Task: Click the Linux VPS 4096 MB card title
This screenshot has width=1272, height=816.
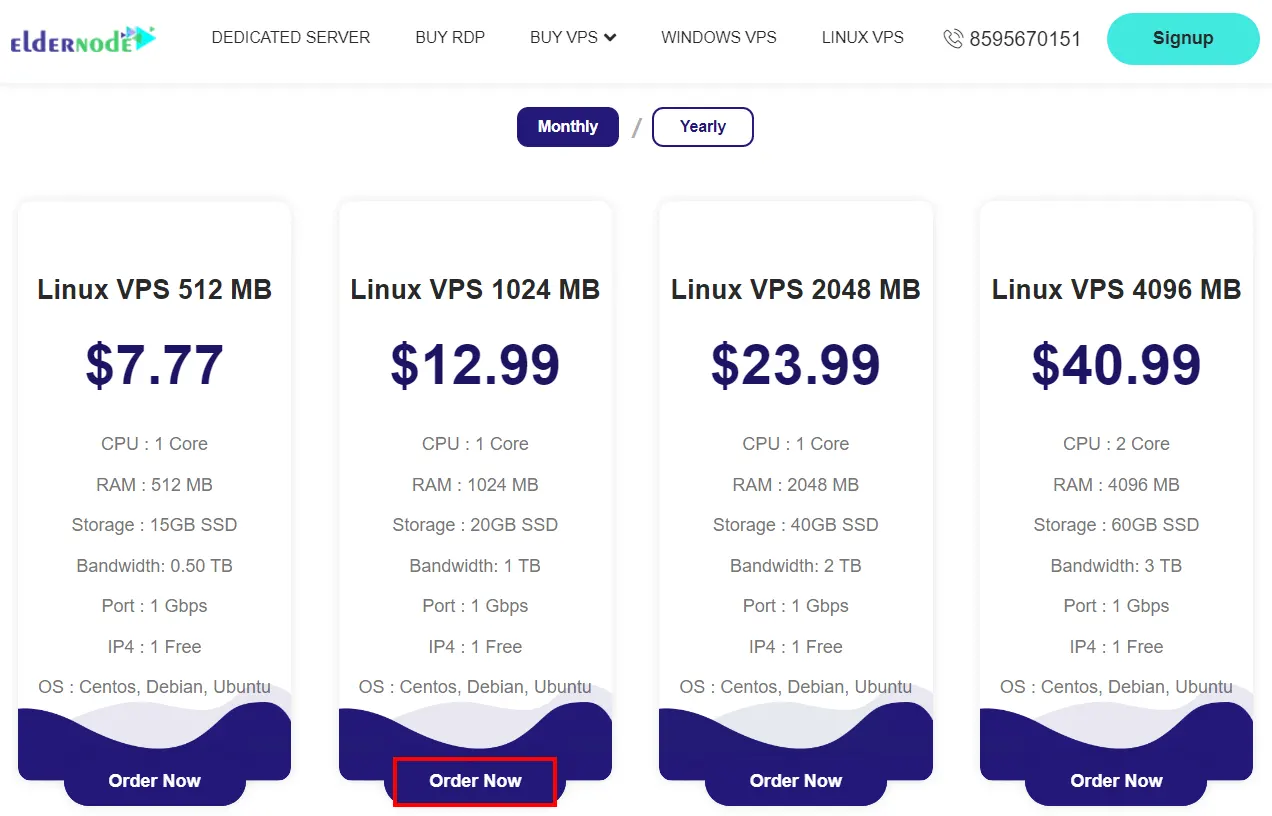Action: coord(1116,289)
